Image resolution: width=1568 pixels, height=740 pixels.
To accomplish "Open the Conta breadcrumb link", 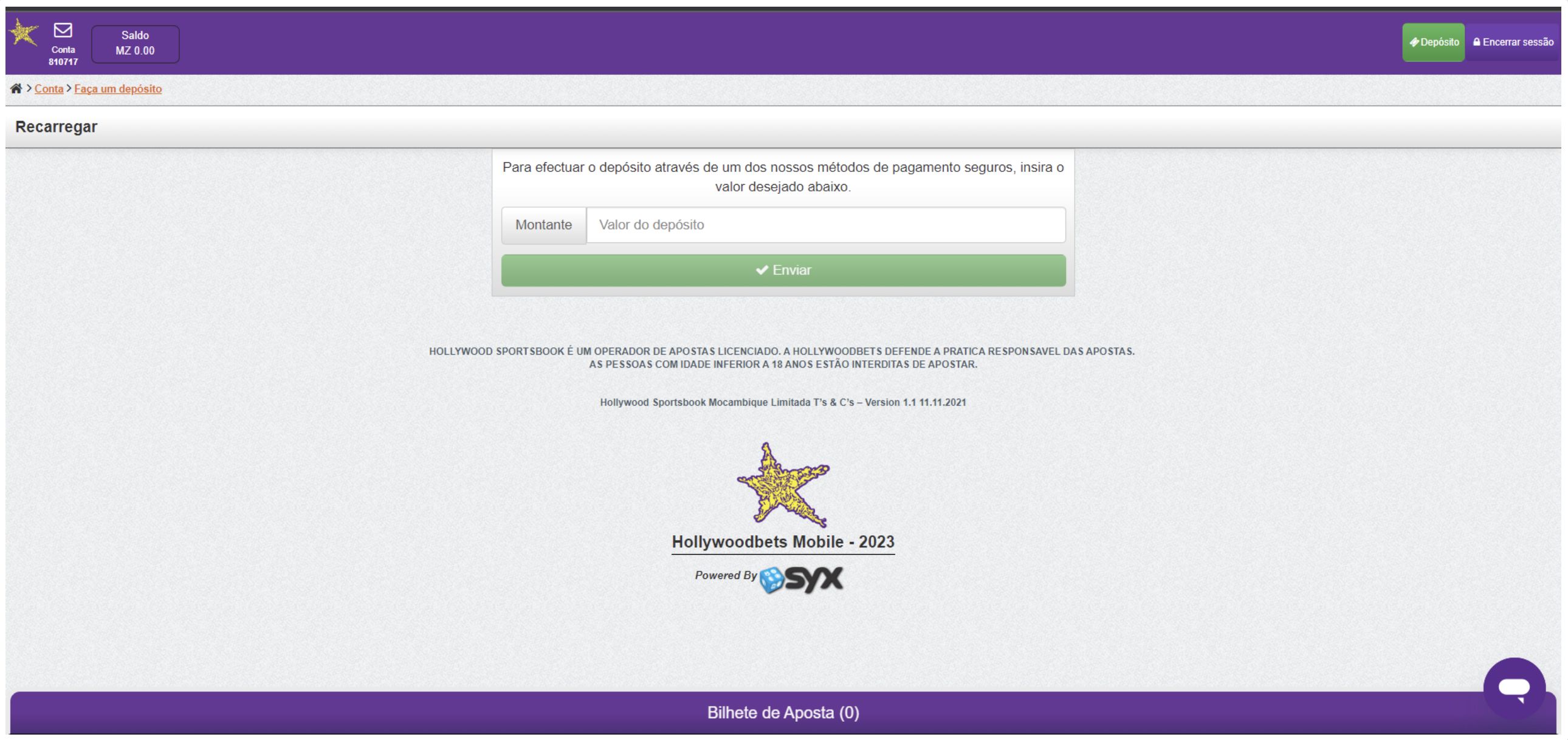I will click(x=49, y=89).
